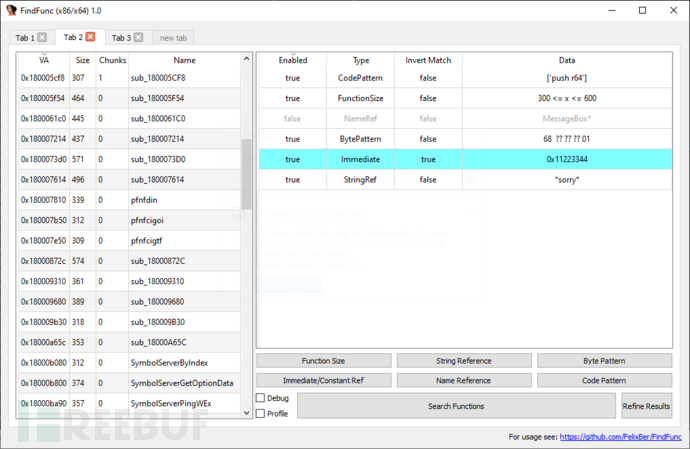Image resolution: width=690 pixels, height=449 pixels.
Task: Click Enabled cell of disabled NameRef rule
Action: (292, 118)
